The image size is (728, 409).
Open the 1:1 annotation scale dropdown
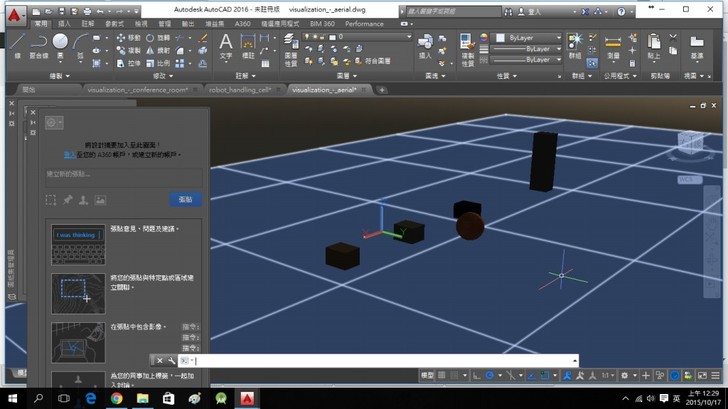[607, 376]
